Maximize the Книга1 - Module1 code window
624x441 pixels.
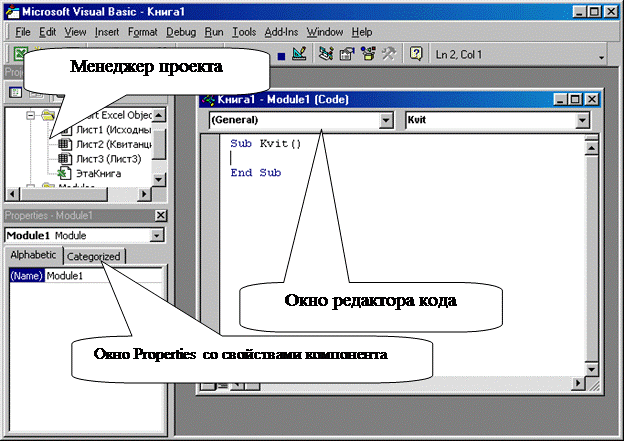[575, 99]
